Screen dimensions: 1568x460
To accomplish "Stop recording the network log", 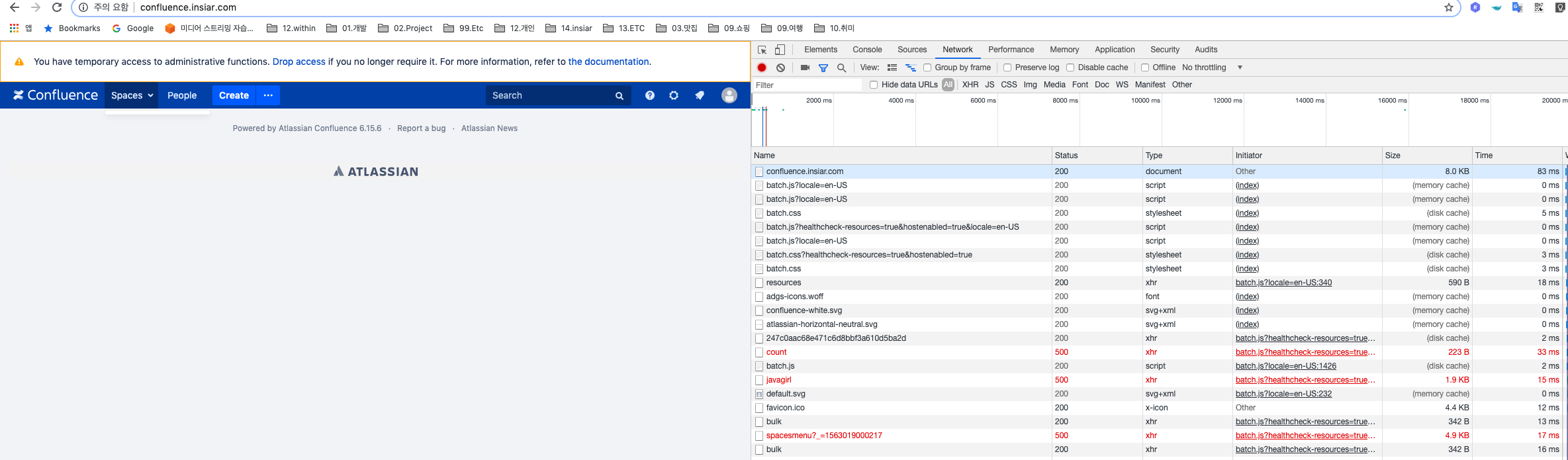I will coord(762,68).
